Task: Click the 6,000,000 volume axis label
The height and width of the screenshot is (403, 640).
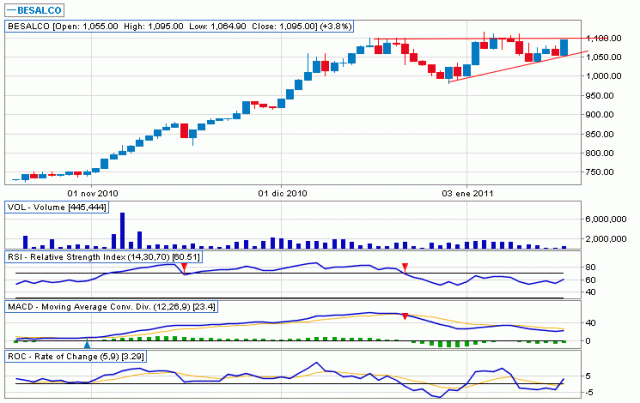Action: (606, 219)
